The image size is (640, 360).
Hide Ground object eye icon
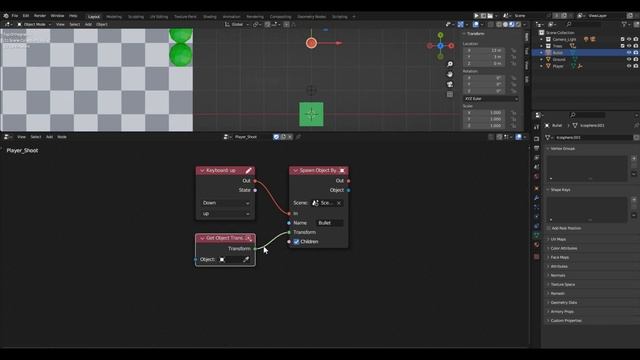pyautogui.click(x=629, y=60)
